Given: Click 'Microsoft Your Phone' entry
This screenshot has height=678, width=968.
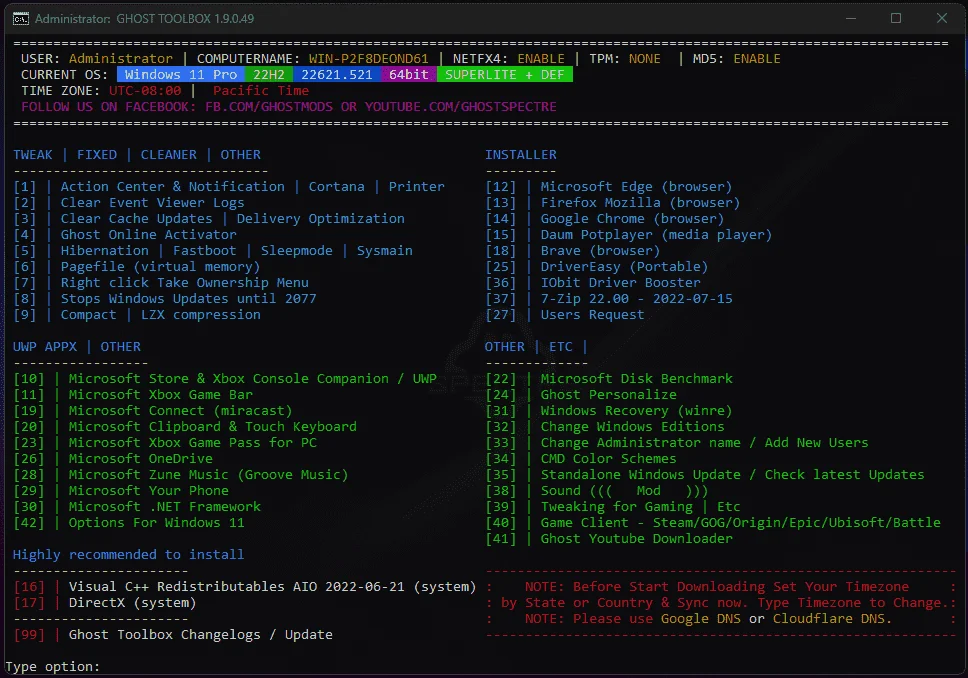Looking at the screenshot, I should pos(149,491).
